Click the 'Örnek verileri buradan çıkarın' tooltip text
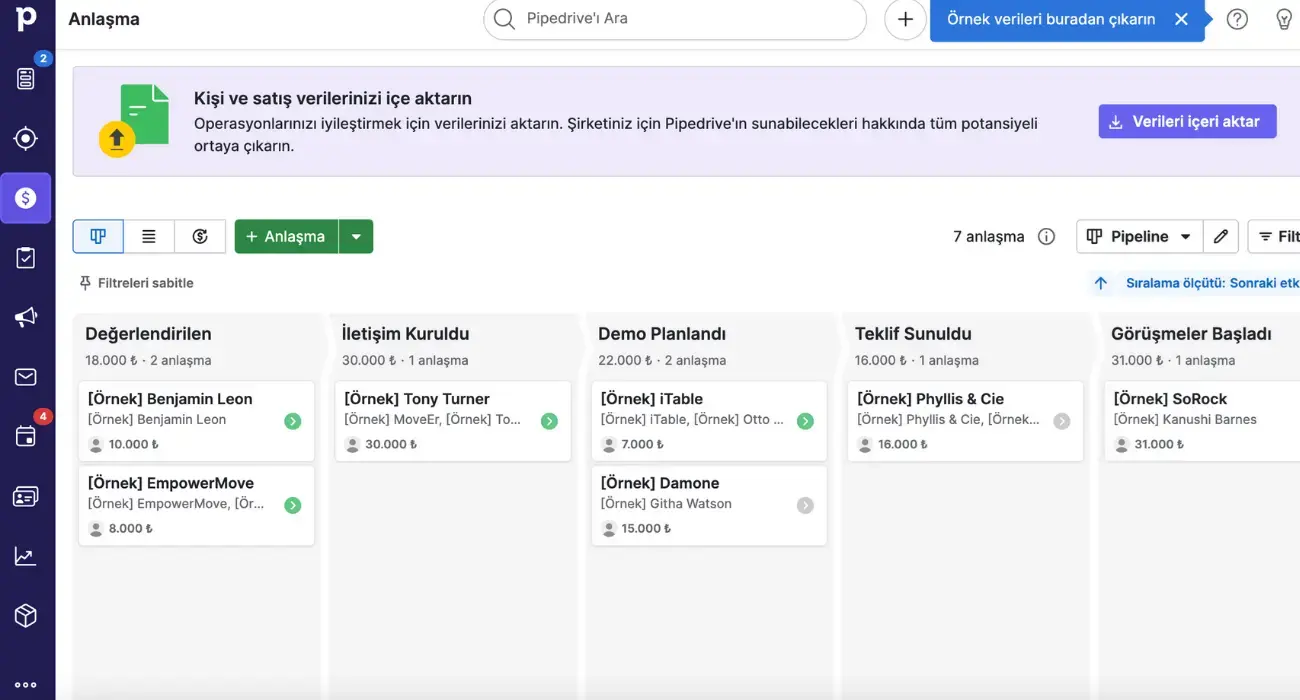 click(x=1051, y=19)
